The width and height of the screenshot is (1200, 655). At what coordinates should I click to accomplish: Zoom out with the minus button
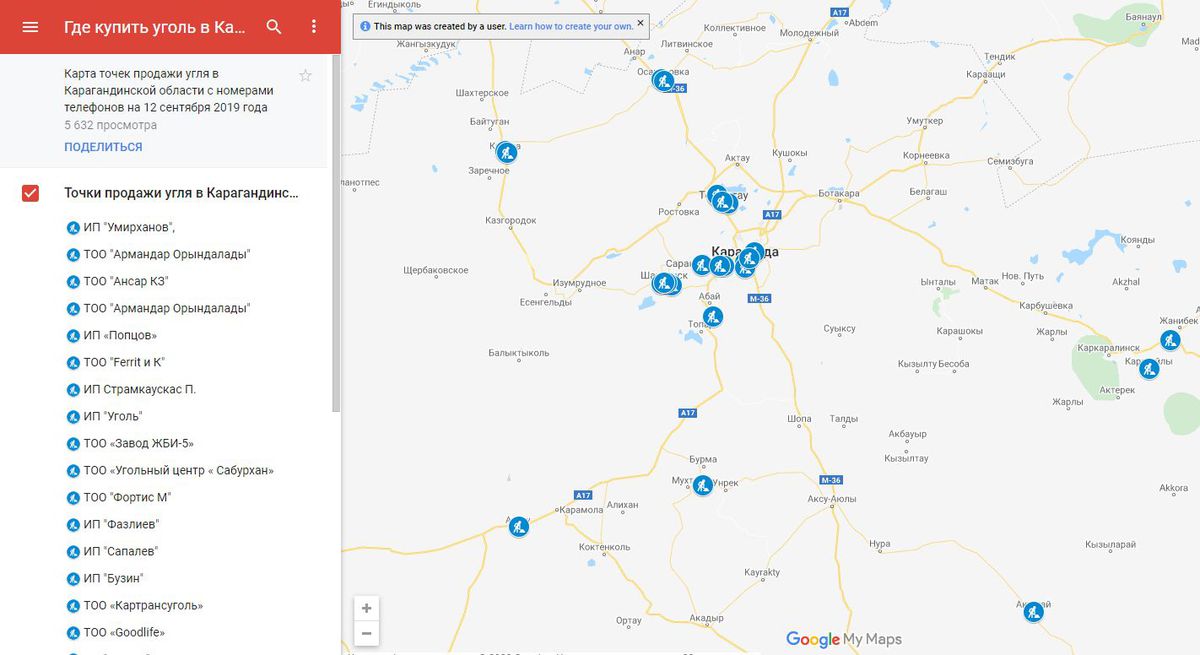367,633
